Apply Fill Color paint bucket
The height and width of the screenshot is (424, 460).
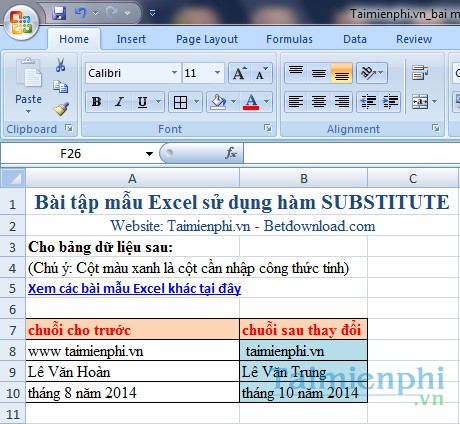pos(218,102)
